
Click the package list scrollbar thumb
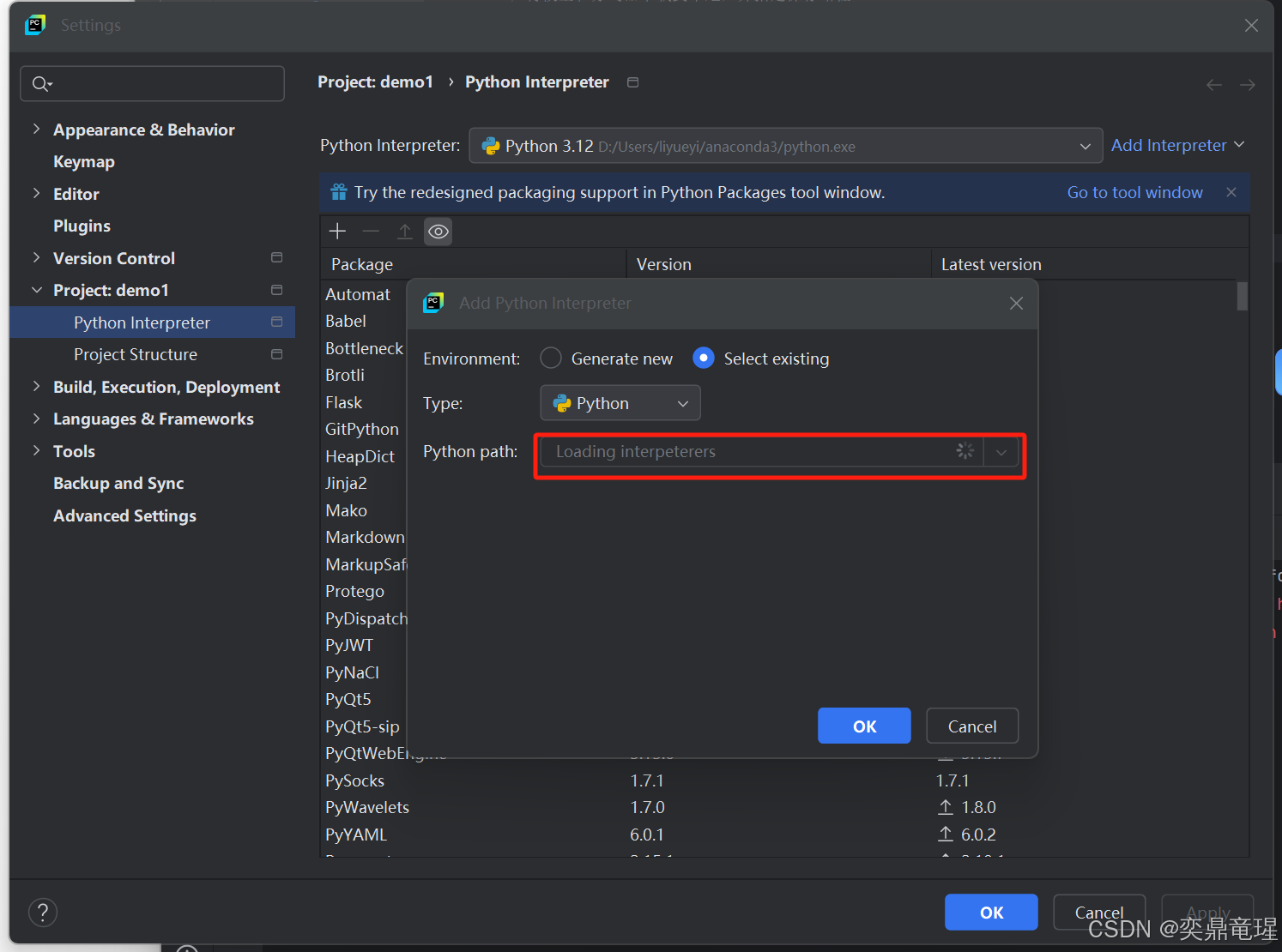coord(1243,296)
